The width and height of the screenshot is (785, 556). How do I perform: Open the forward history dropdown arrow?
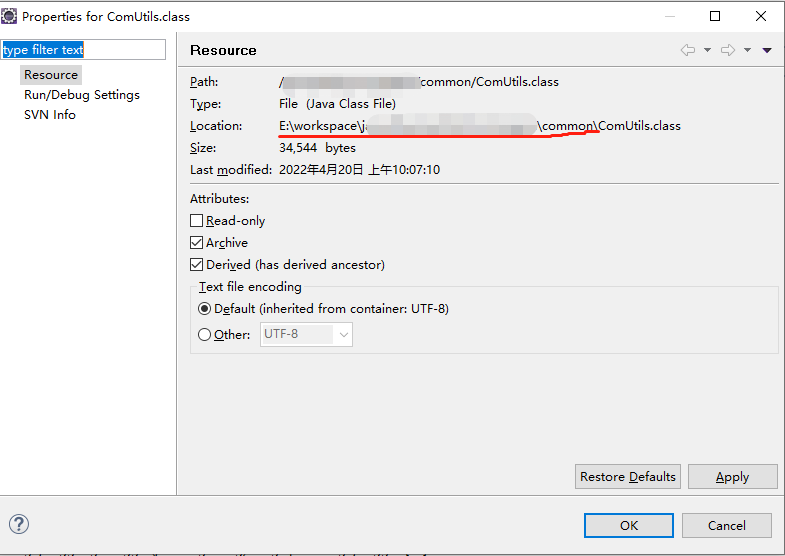pos(747,50)
